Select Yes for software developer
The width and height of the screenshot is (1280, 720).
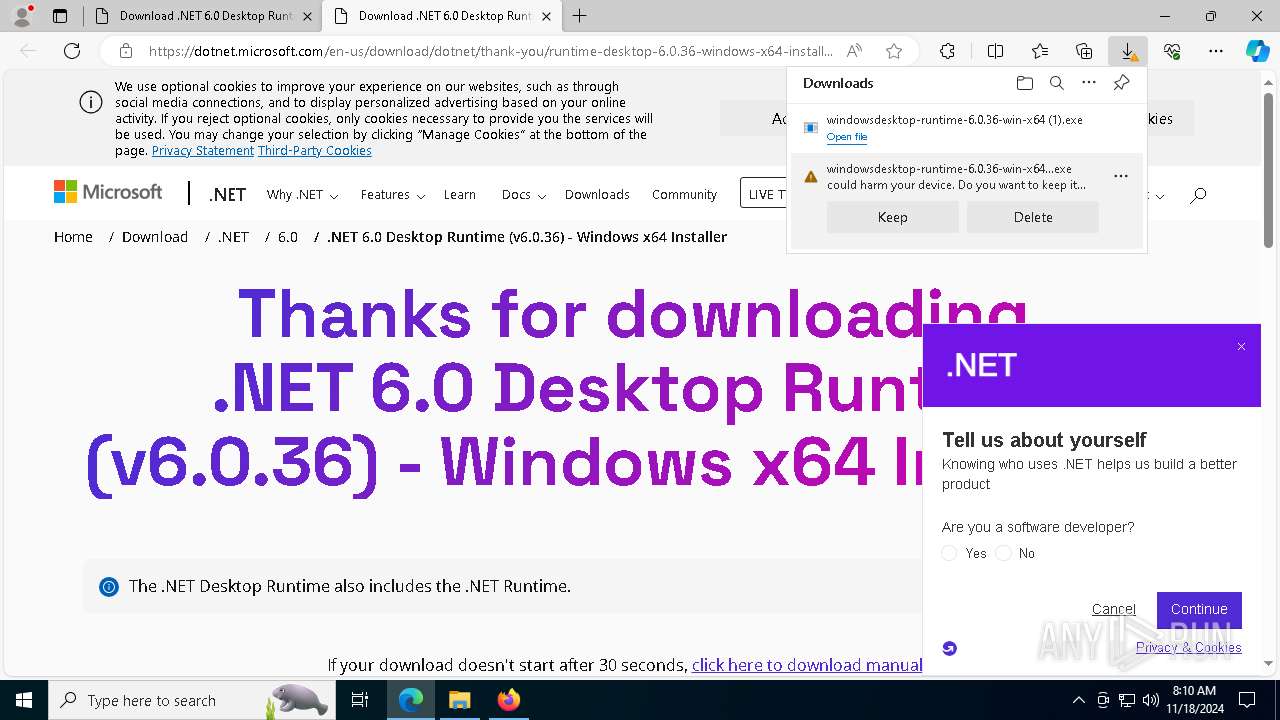point(950,553)
